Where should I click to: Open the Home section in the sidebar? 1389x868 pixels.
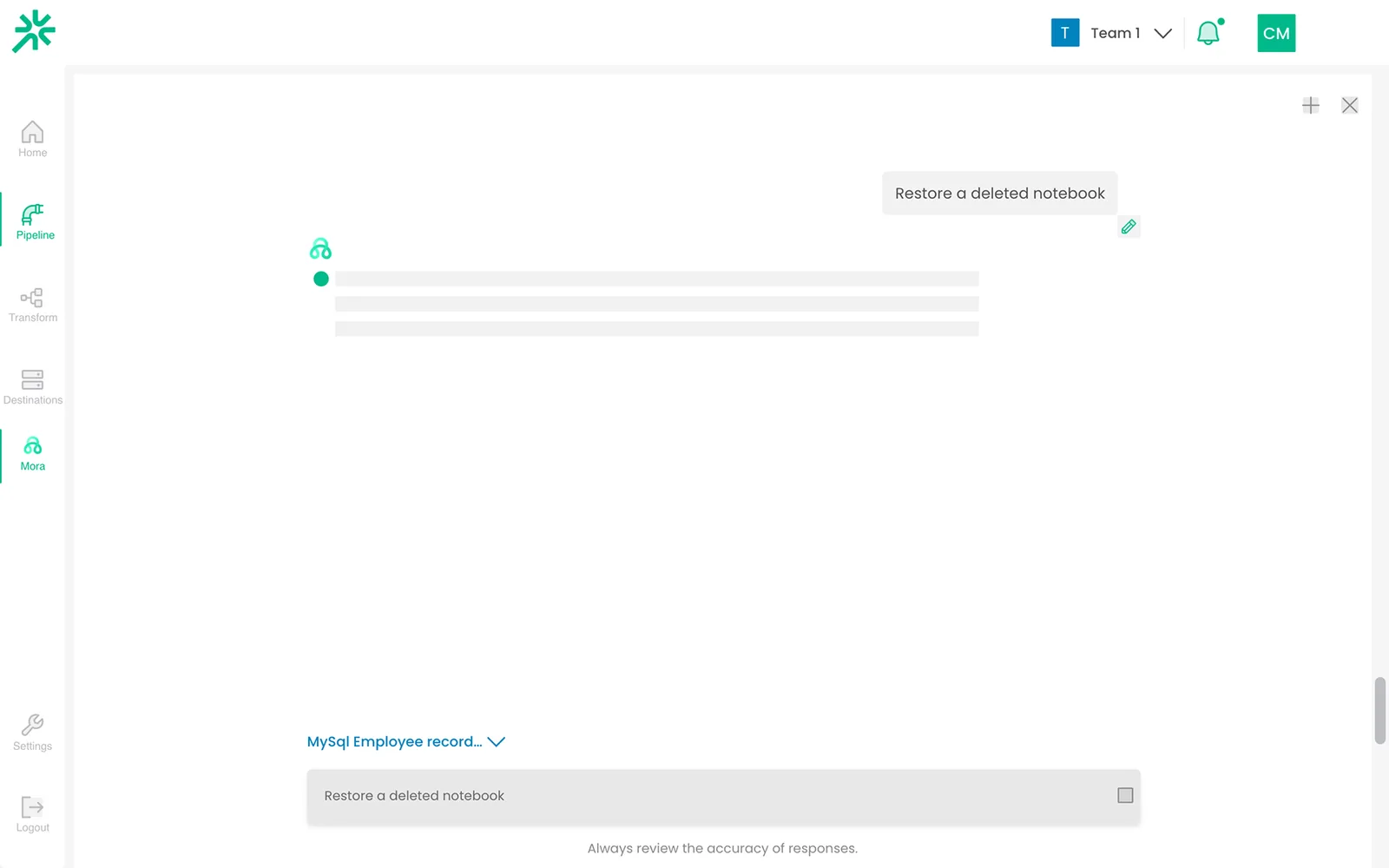pyautogui.click(x=32, y=139)
